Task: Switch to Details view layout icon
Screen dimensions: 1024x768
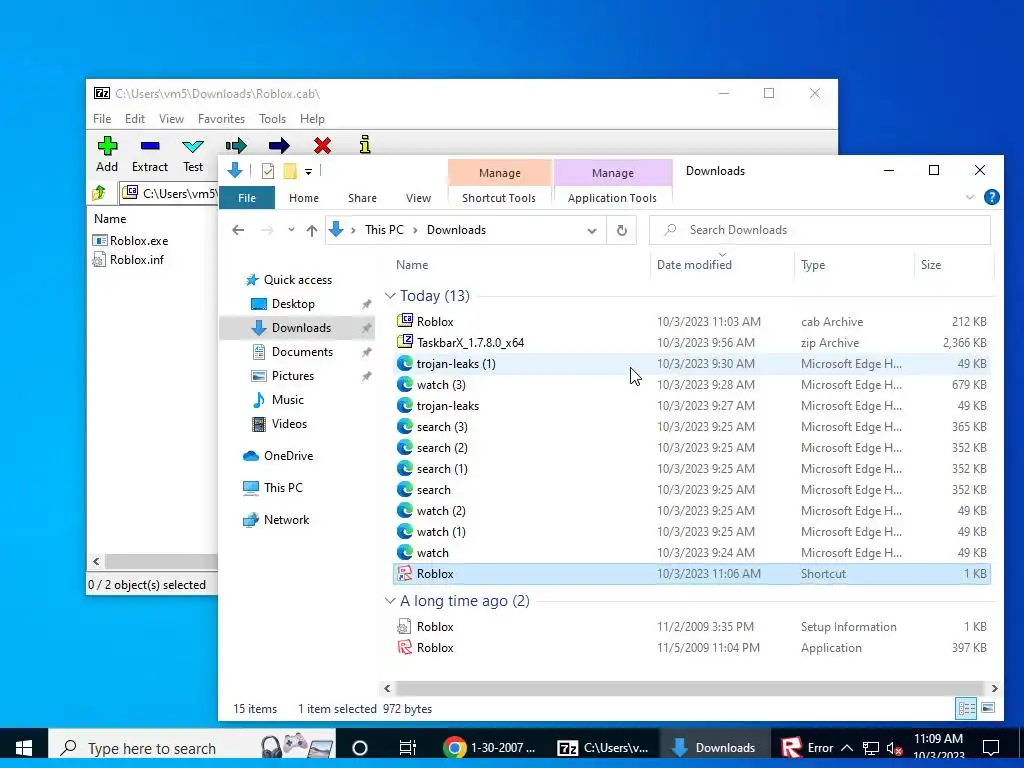Action: pyautogui.click(x=967, y=708)
